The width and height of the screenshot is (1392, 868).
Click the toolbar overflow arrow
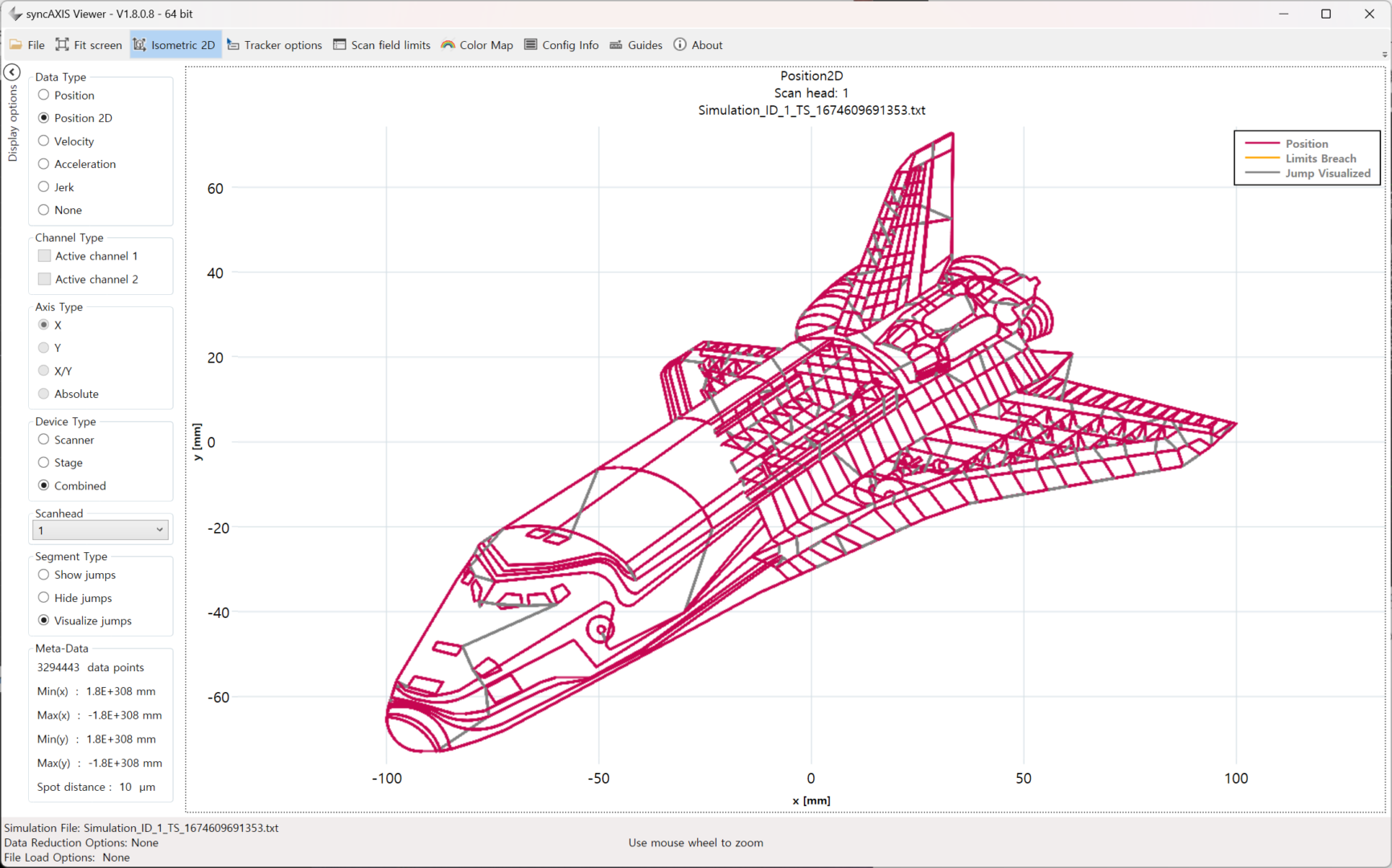tap(1385, 55)
